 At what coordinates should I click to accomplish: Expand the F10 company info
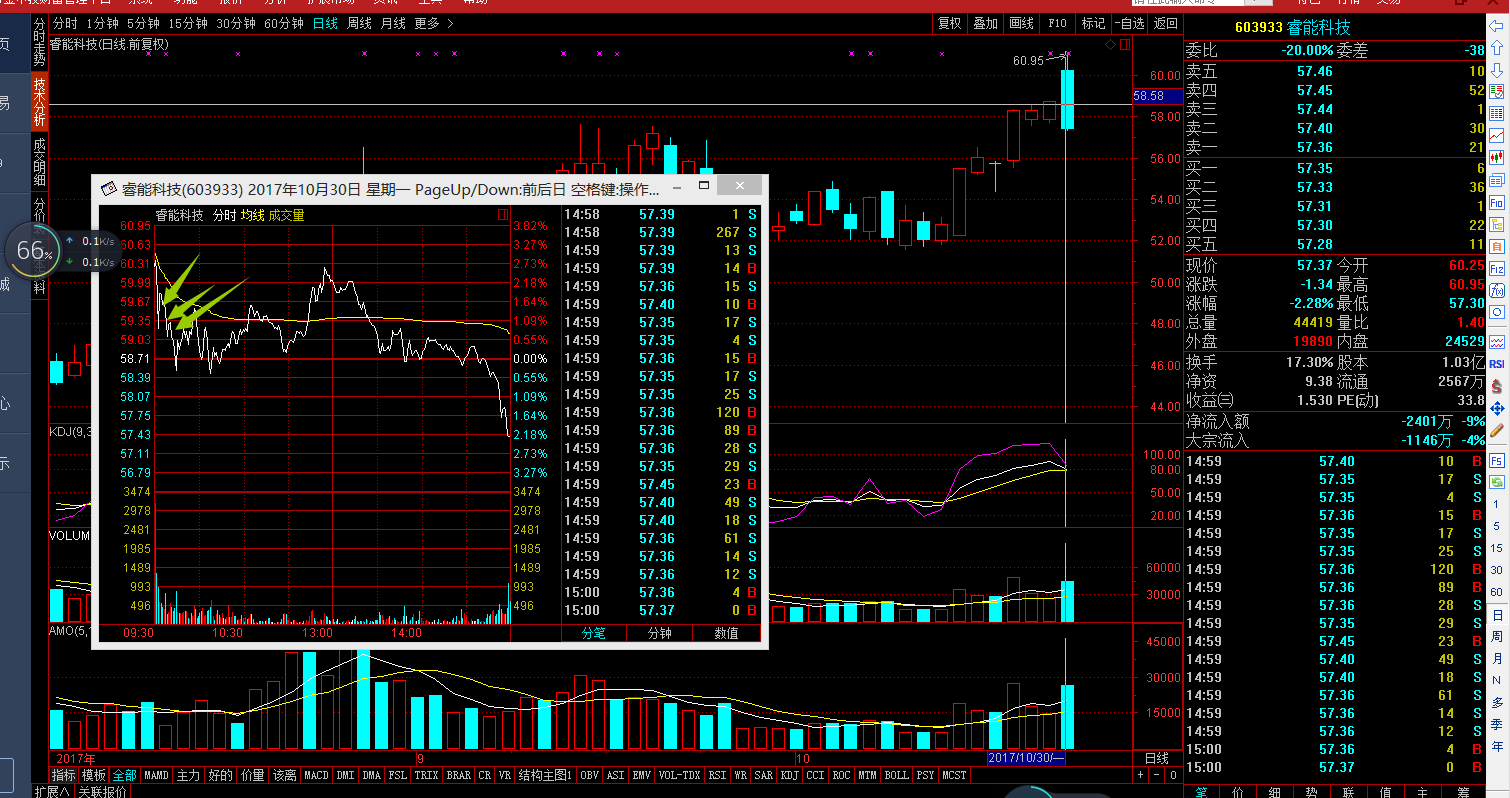click(1058, 23)
